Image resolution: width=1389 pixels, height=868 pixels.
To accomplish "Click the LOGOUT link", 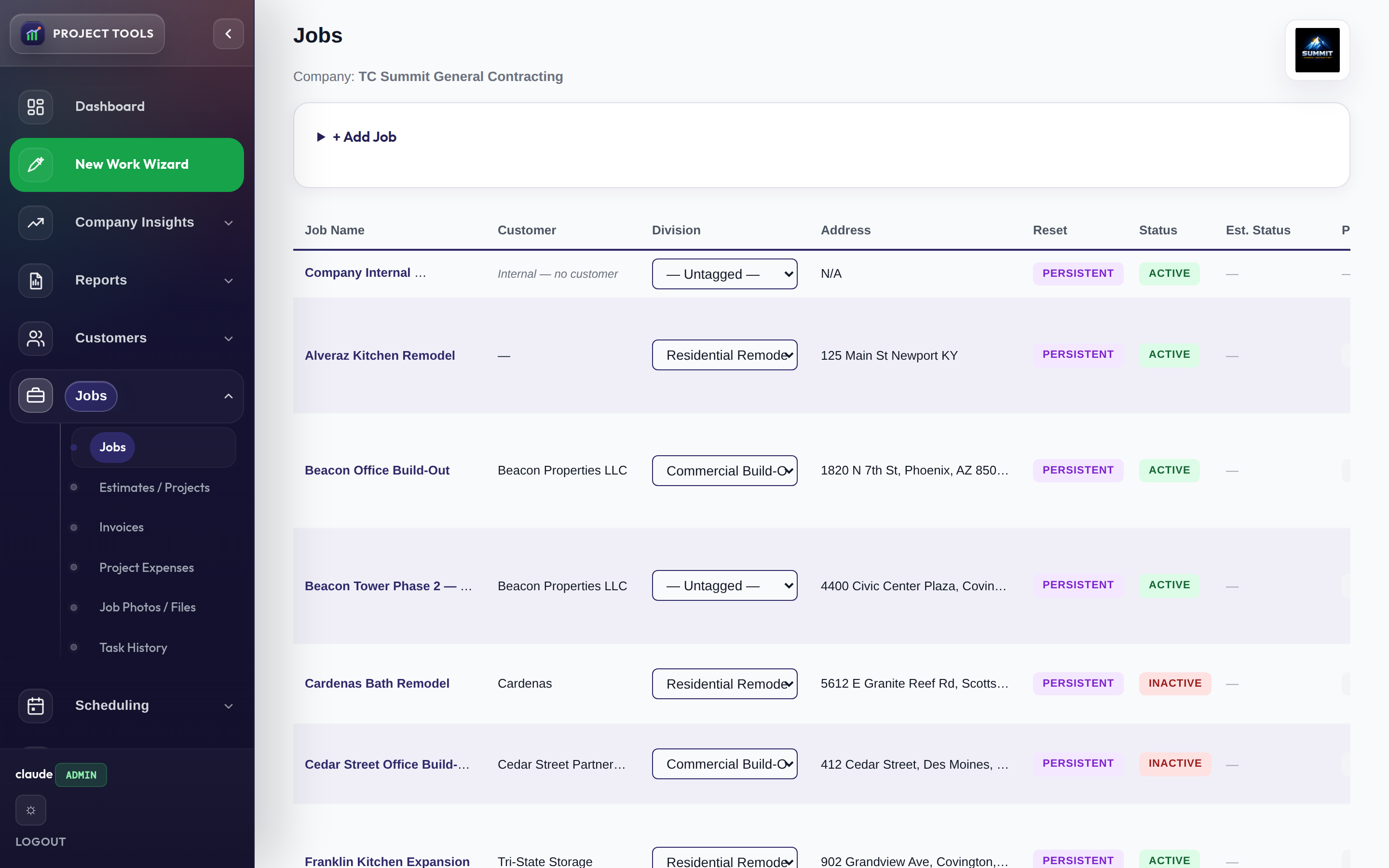I will pyautogui.click(x=41, y=841).
